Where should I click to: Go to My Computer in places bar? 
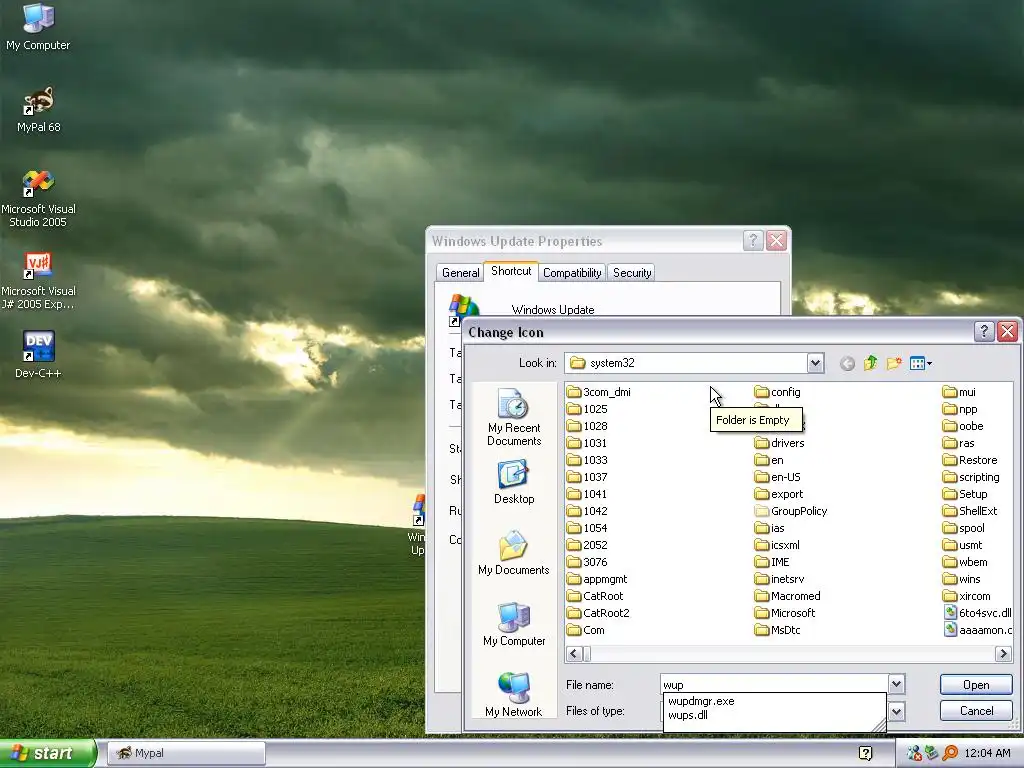514,624
